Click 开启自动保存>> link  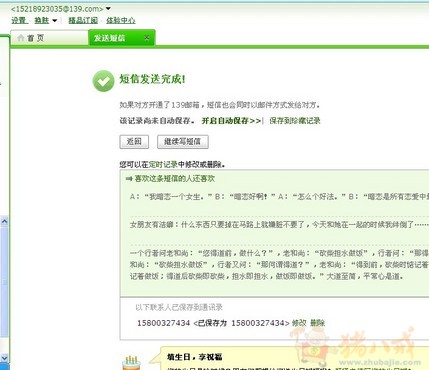(231, 121)
